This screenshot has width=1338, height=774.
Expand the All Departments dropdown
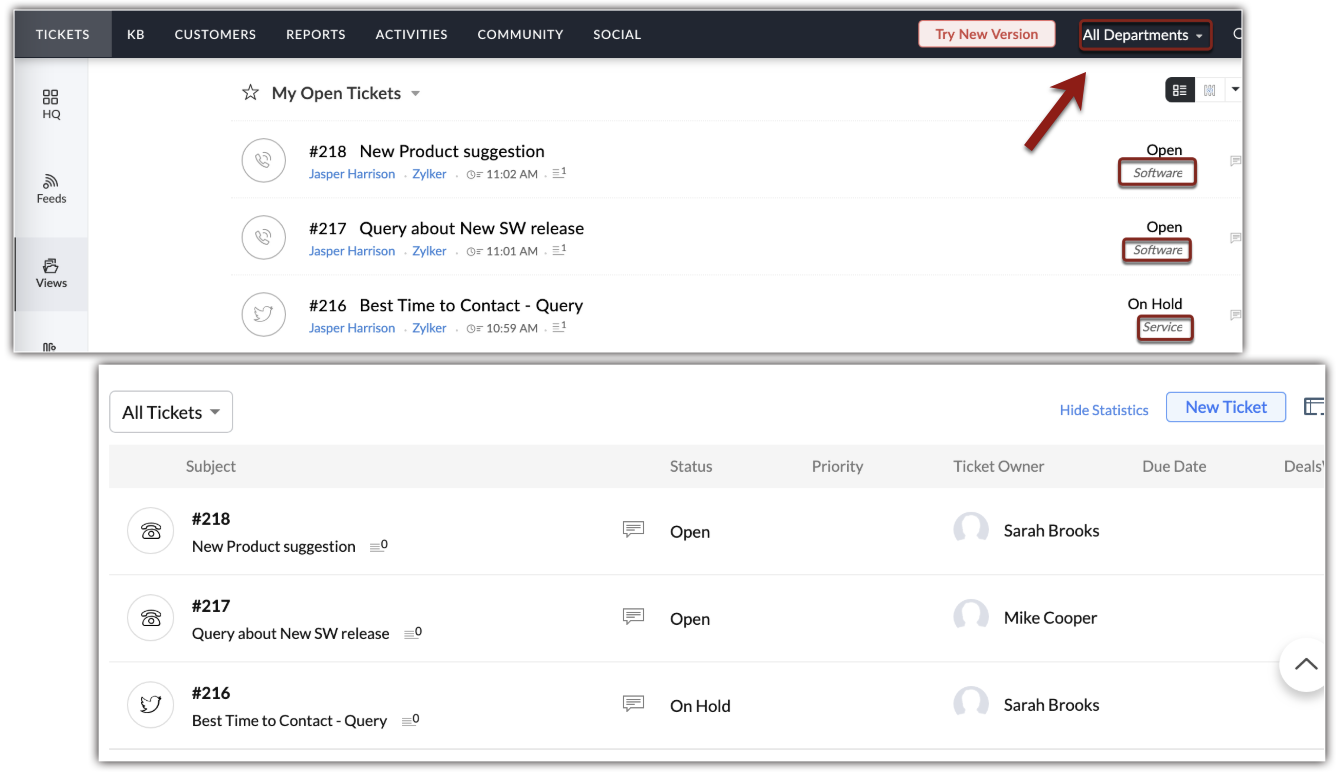point(1145,35)
